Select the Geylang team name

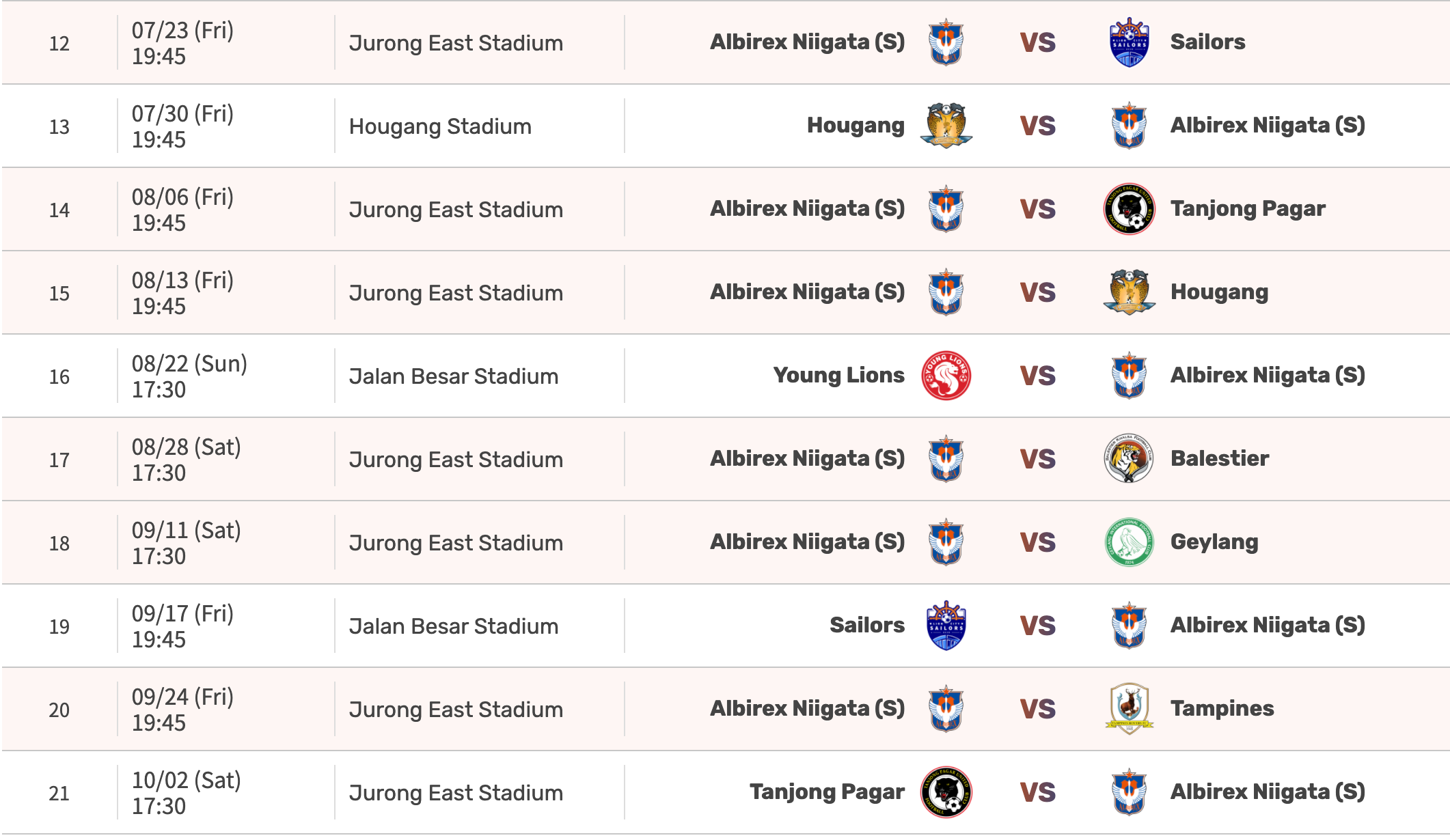(1214, 542)
